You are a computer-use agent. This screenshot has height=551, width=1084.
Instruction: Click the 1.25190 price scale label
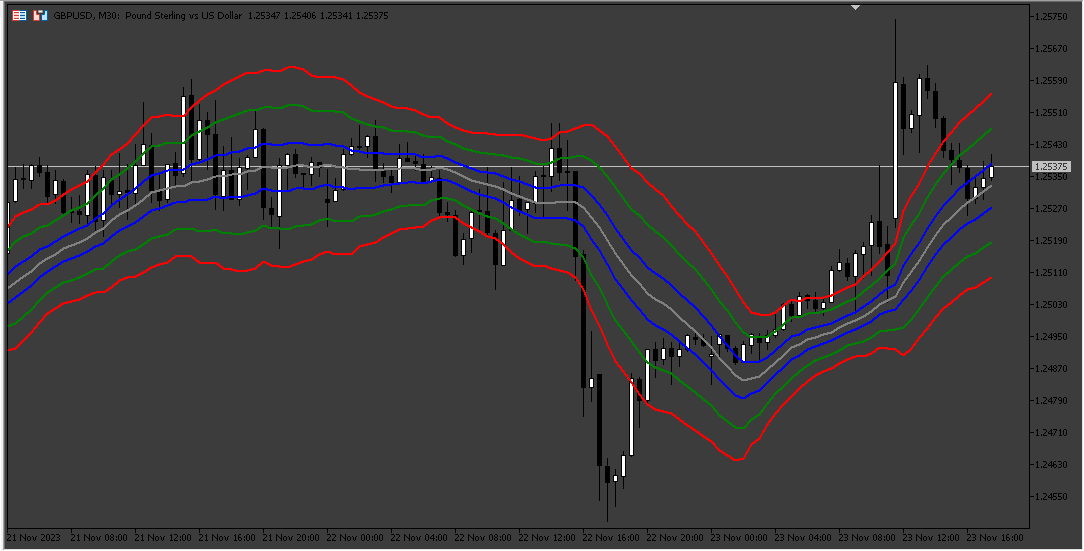click(1051, 241)
